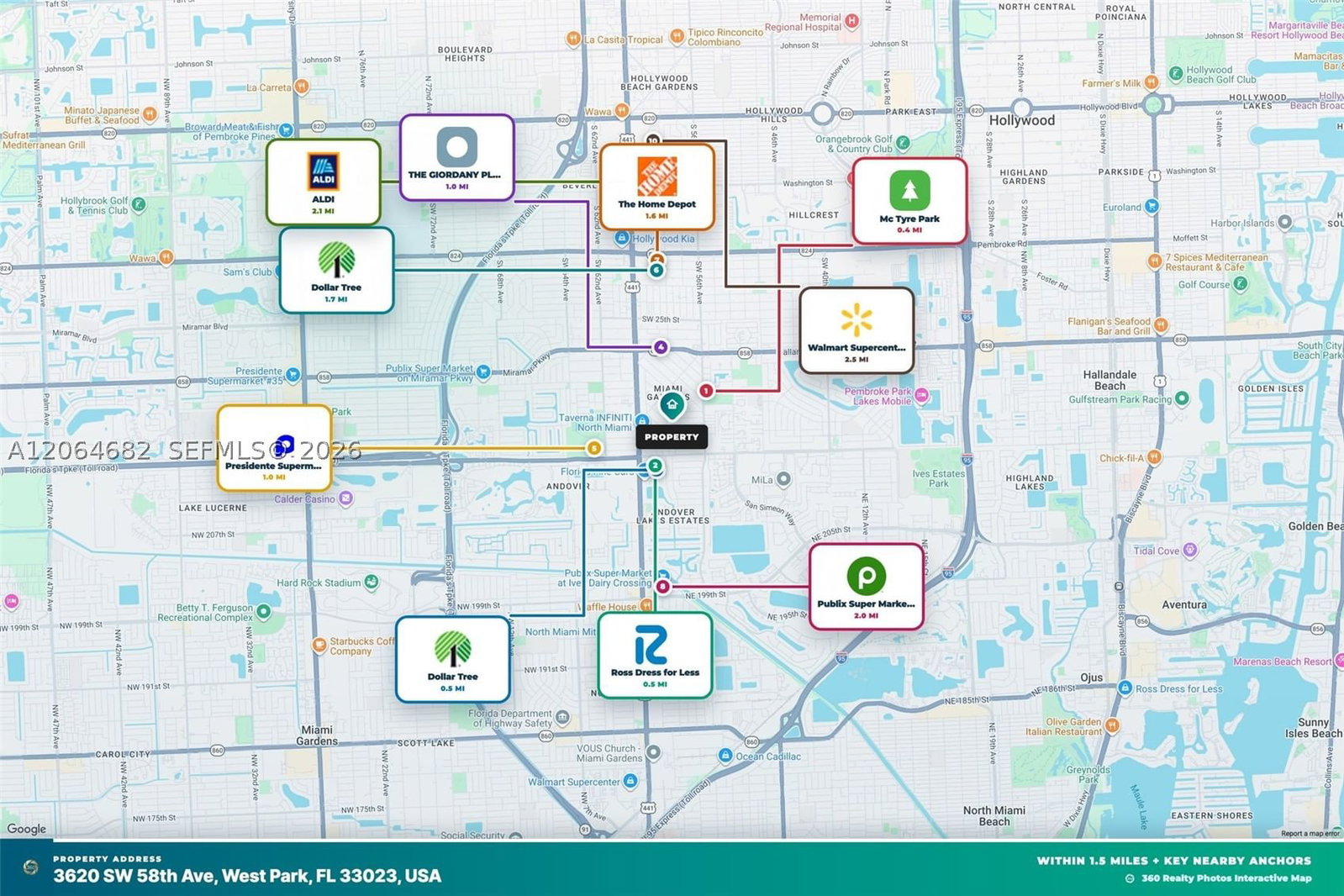The image size is (1344, 896).
Task: Click the Florida Department of Highway Safety pin
Action: (562, 718)
